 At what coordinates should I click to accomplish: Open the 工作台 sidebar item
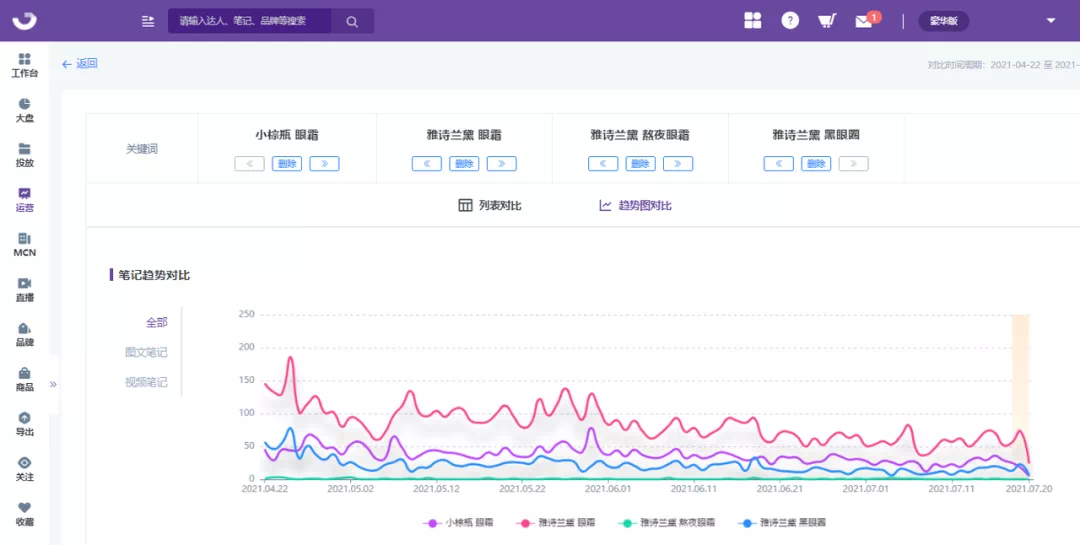click(24, 65)
